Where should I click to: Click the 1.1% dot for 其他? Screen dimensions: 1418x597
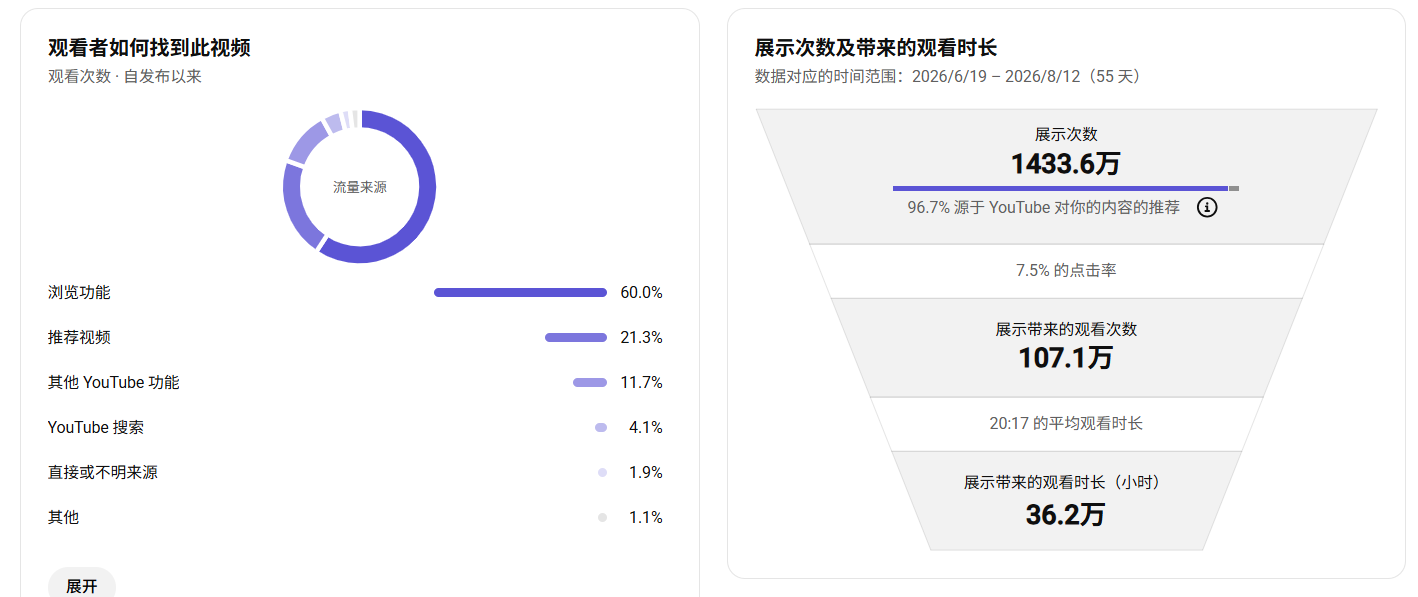602,517
